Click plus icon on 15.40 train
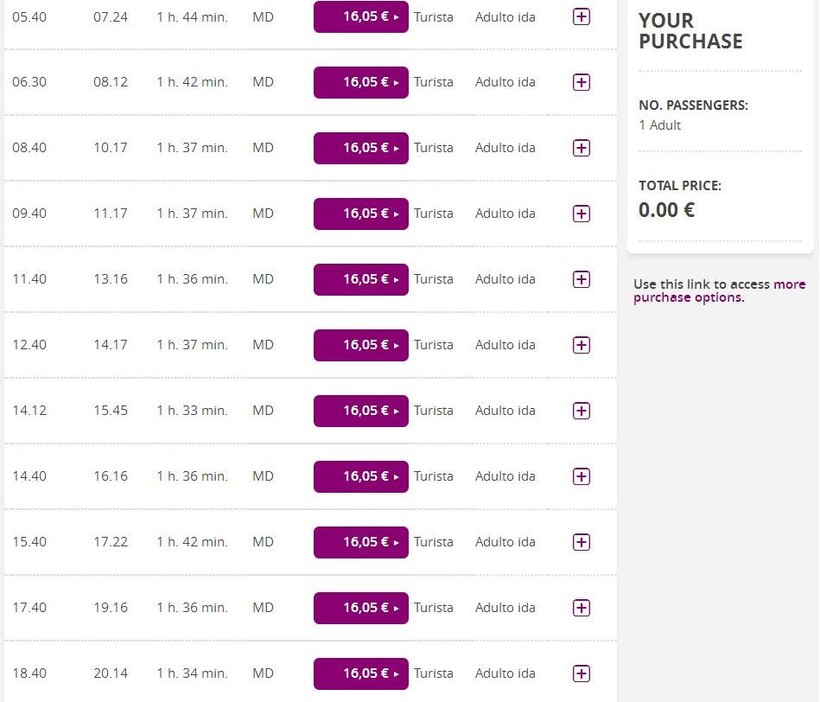This screenshot has width=820, height=702. pyautogui.click(x=581, y=542)
